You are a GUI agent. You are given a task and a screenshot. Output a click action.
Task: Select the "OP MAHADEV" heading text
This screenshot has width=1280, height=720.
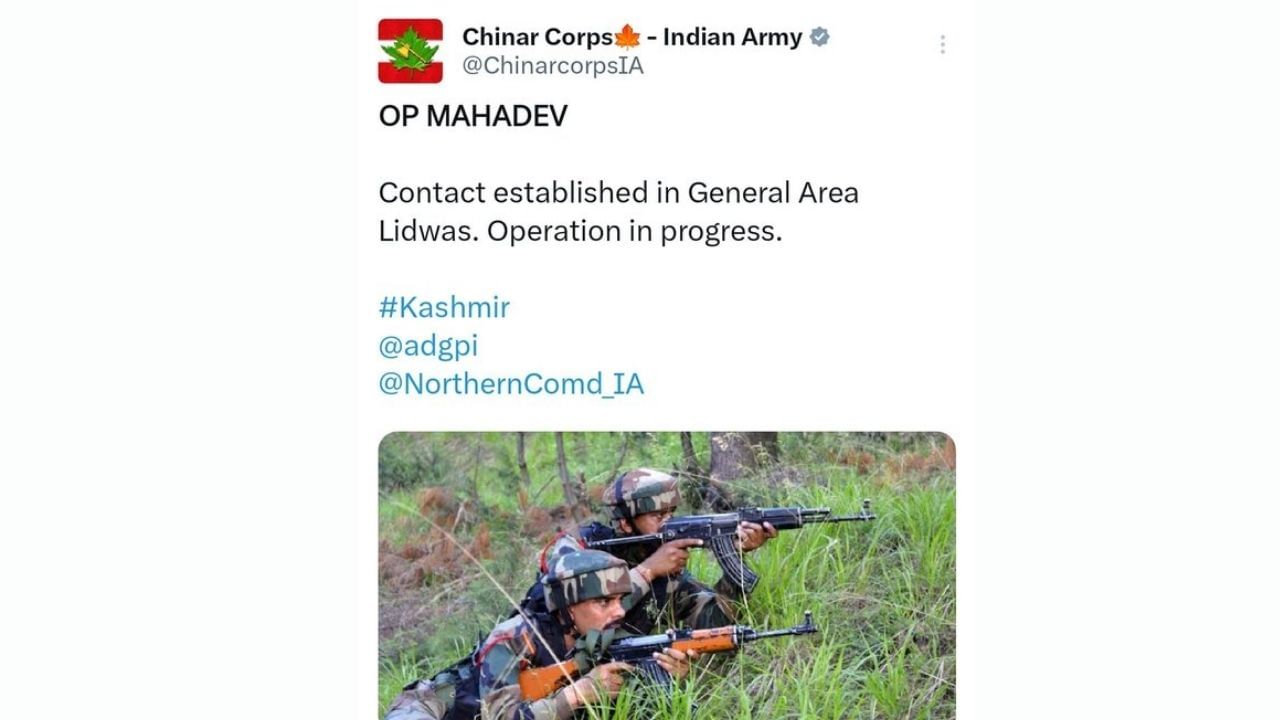coord(473,116)
